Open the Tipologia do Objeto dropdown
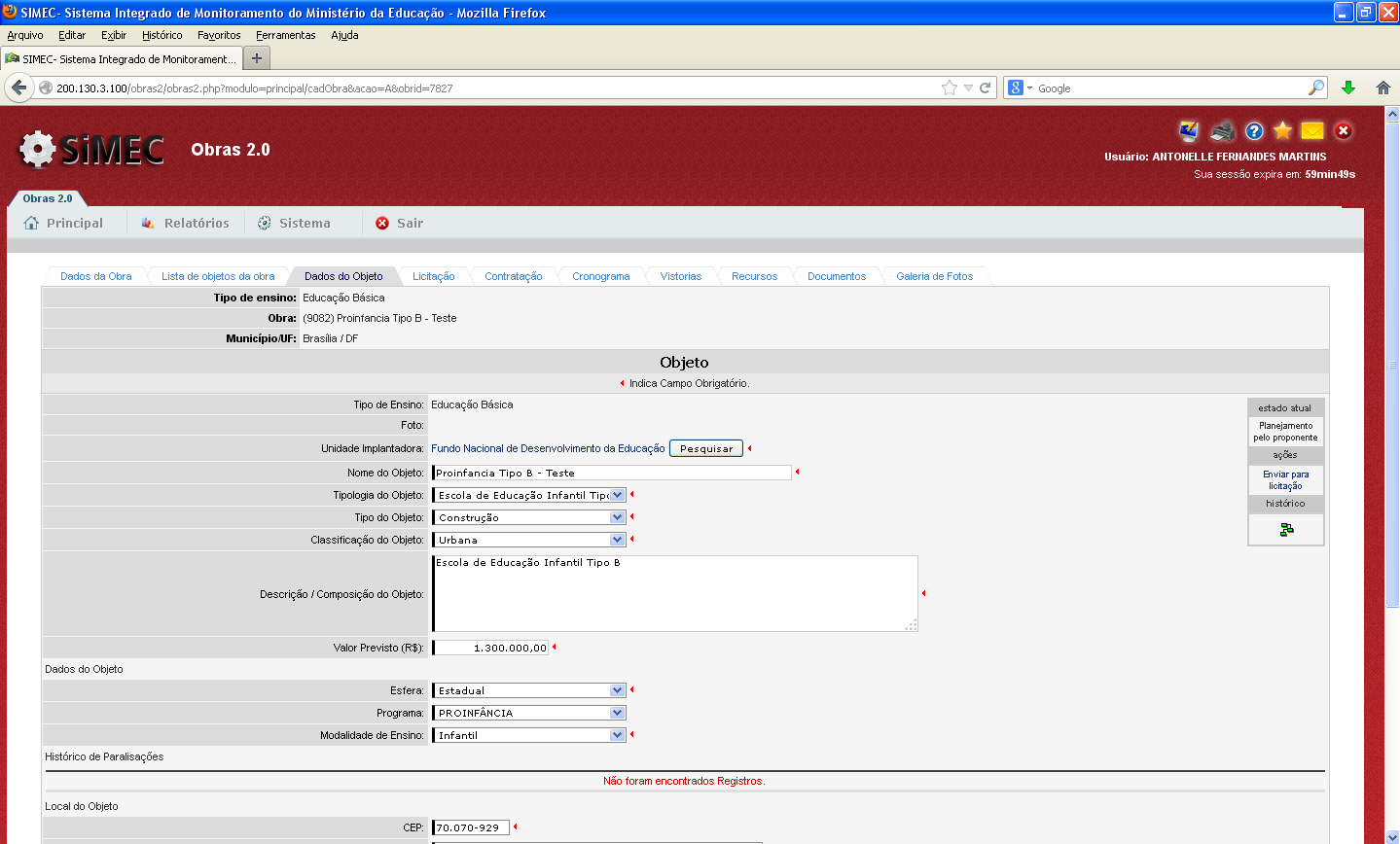The height and width of the screenshot is (844, 1400). pyautogui.click(x=528, y=495)
